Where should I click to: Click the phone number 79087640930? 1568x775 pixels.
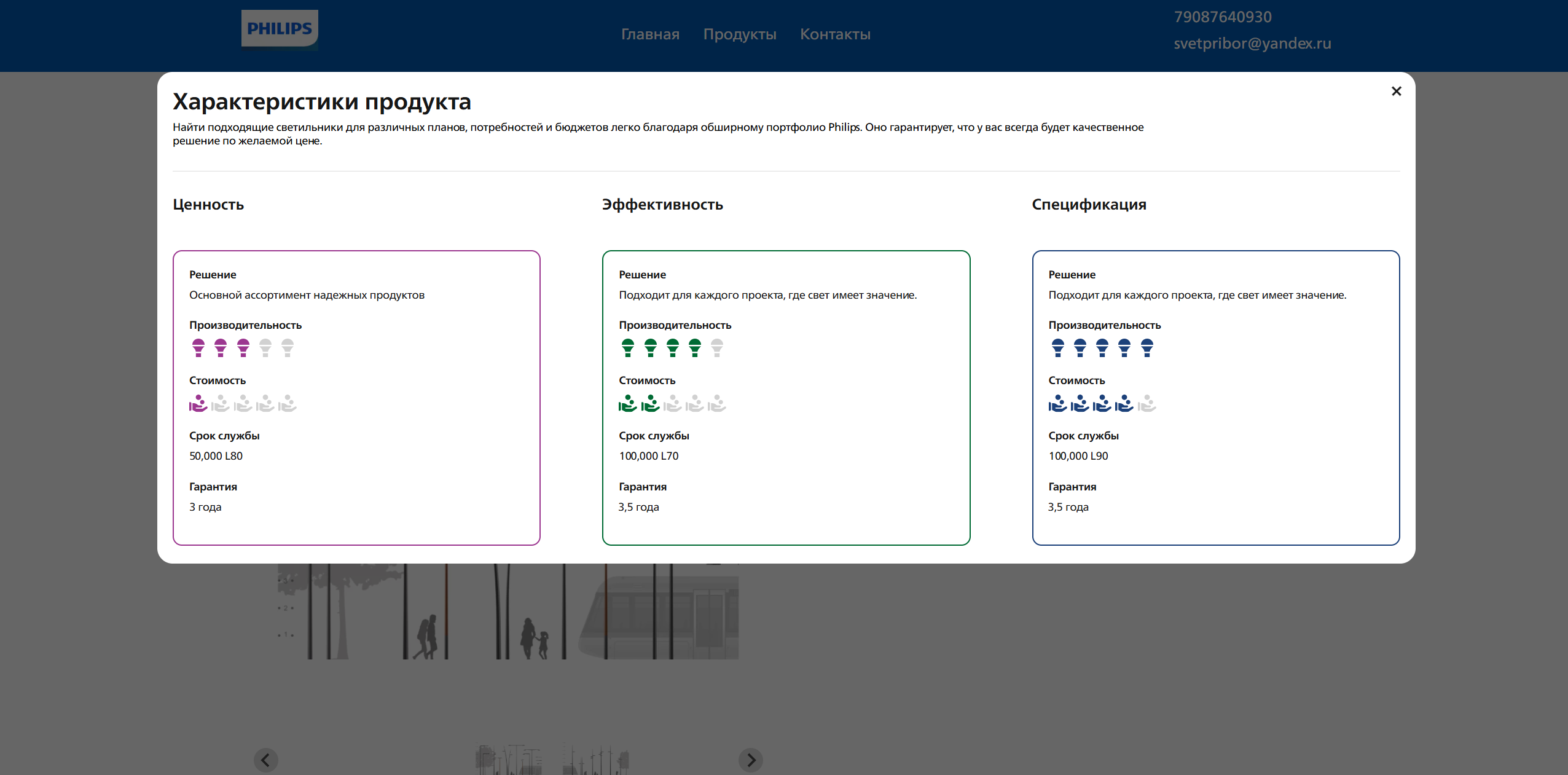pyautogui.click(x=1222, y=17)
